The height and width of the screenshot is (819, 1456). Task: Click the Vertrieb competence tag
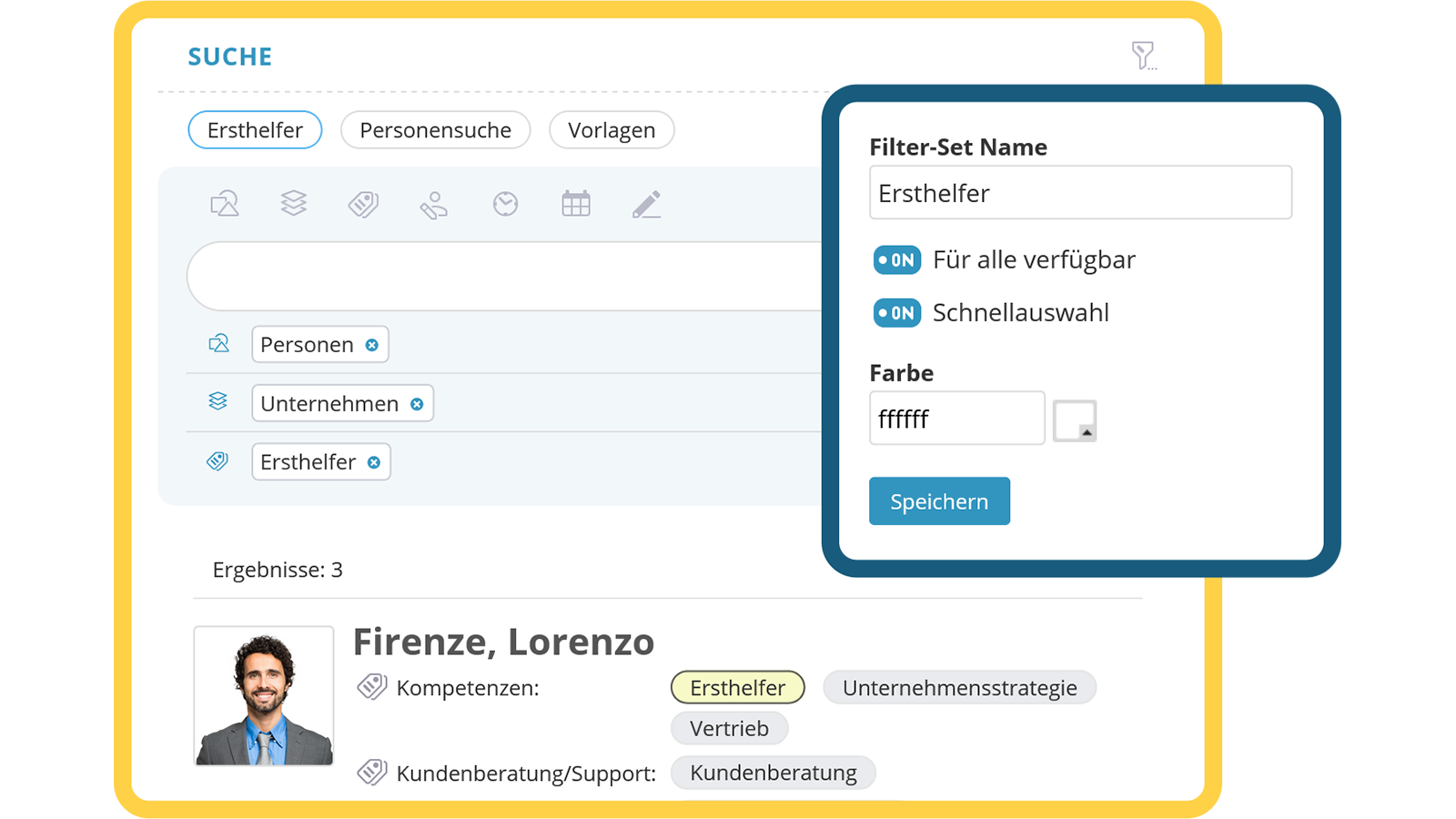pos(729,729)
